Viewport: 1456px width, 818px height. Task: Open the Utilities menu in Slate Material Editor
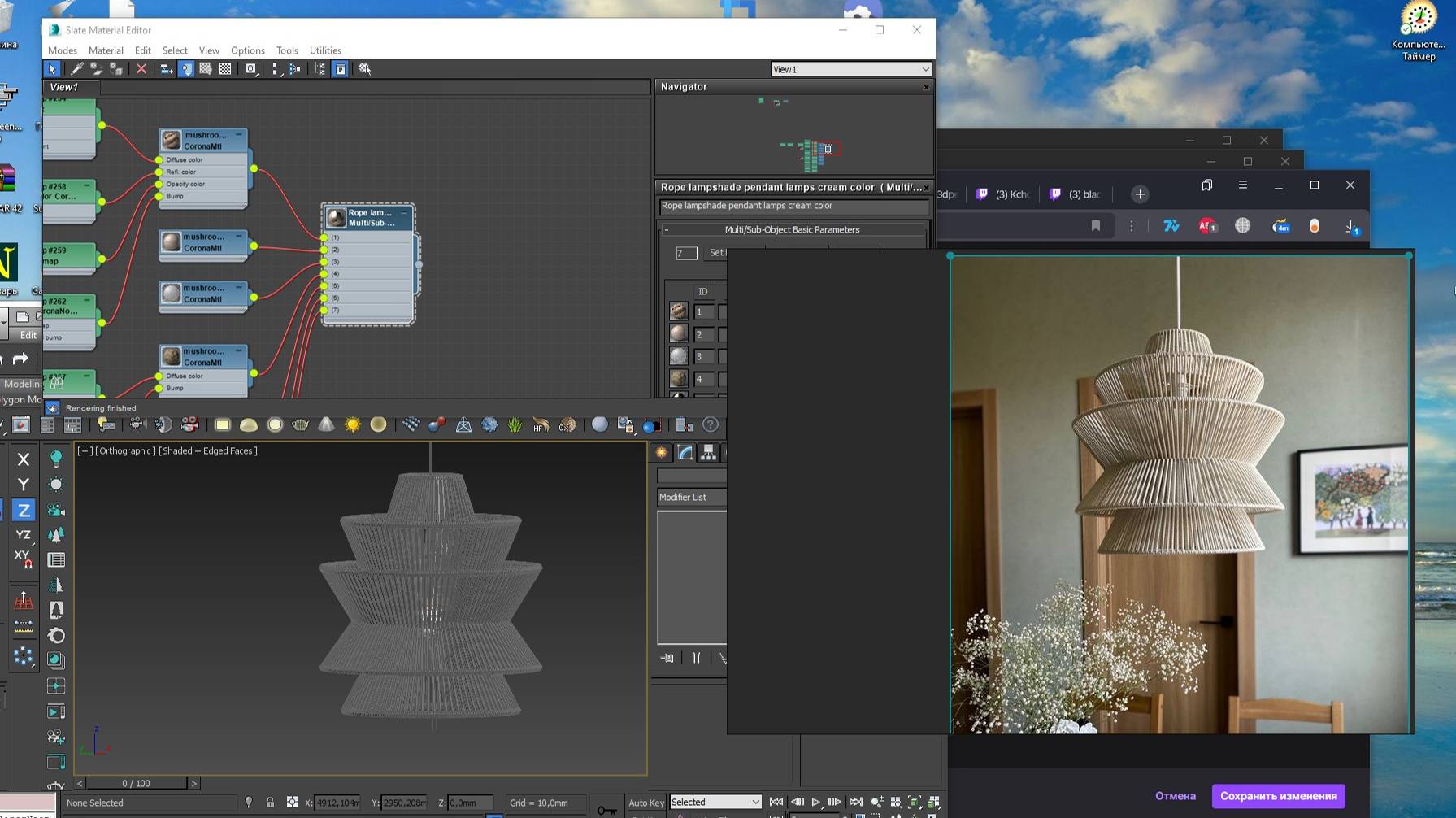pyautogui.click(x=325, y=50)
